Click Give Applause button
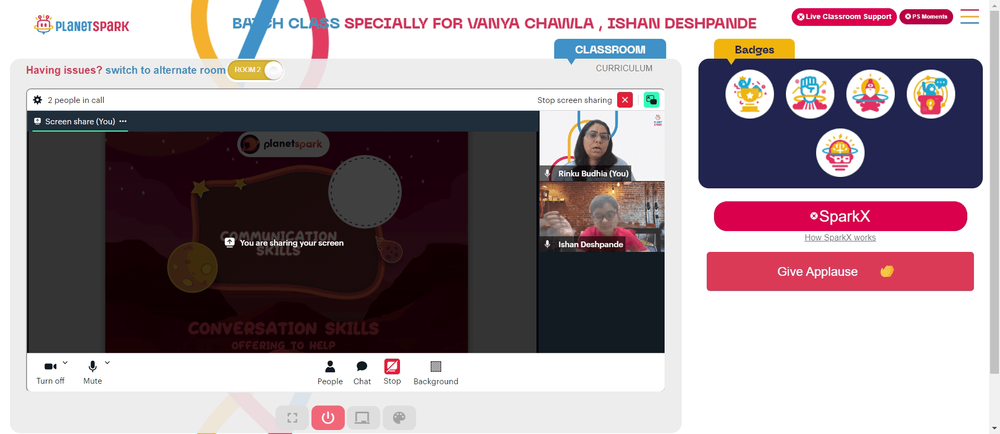 pyautogui.click(x=840, y=271)
